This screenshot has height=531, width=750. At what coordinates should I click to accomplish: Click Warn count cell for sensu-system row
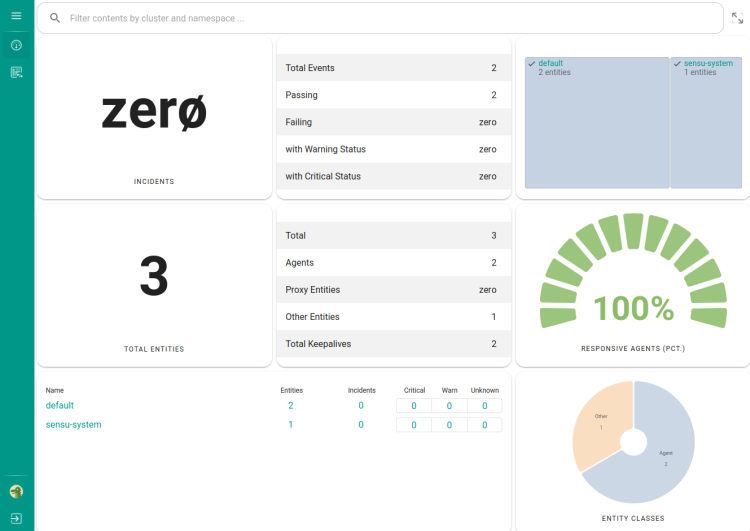pyautogui.click(x=449, y=425)
